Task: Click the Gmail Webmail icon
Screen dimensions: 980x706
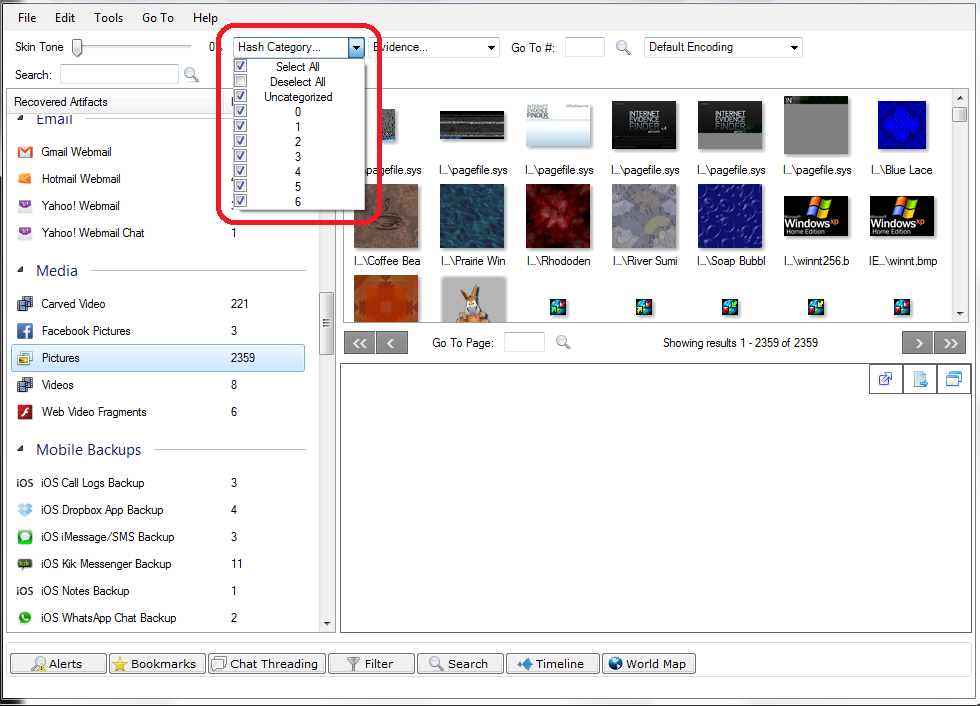Action: [25, 152]
